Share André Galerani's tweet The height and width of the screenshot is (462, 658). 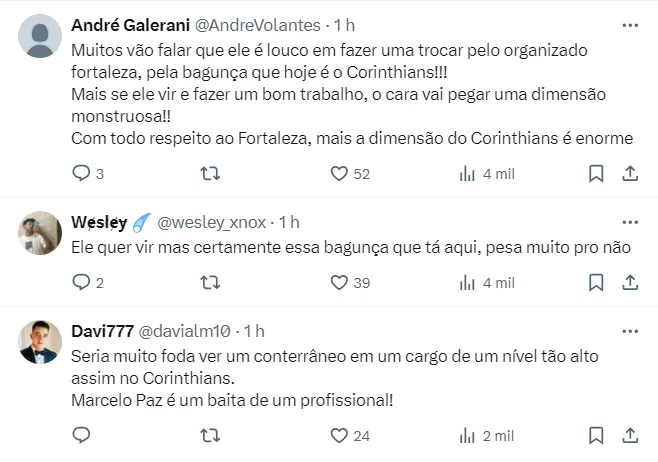pos(630,174)
